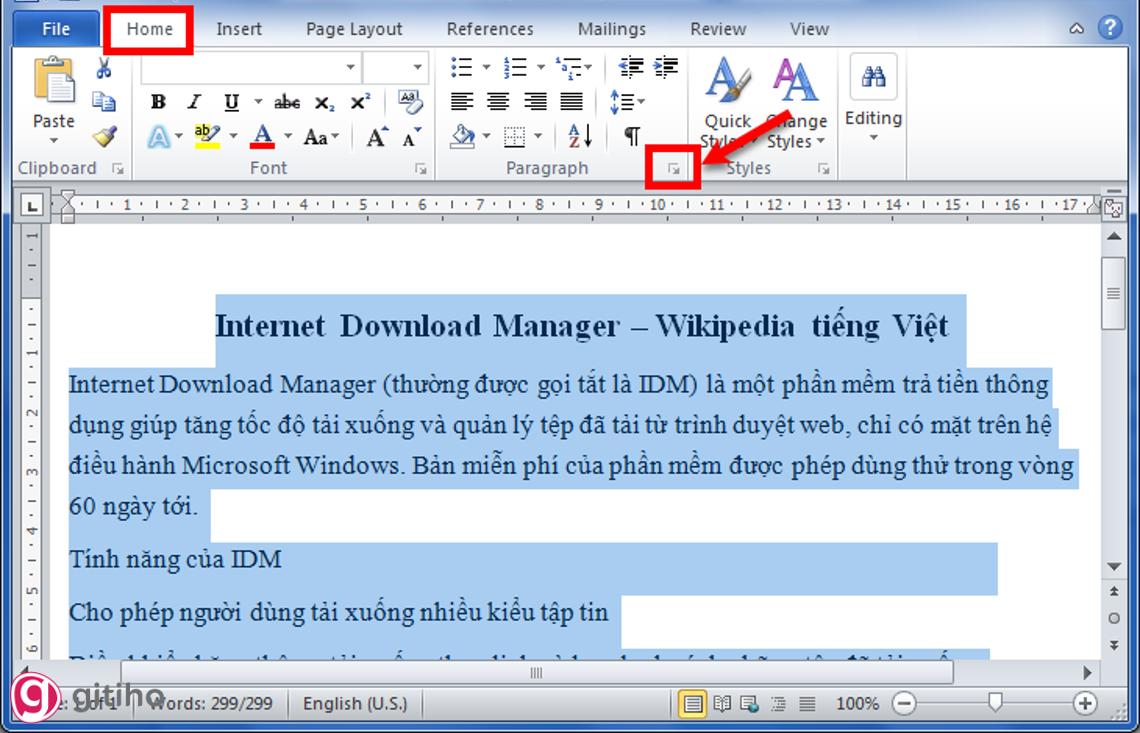Image resolution: width=1140 pixels, height=733 pixels.
Task: Open the File menu
Action: 55,29
